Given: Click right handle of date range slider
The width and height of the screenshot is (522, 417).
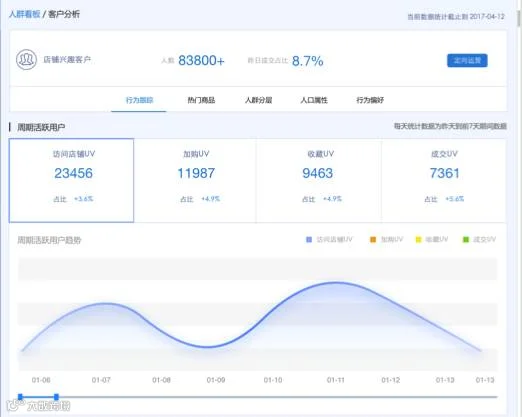Looking at the screenshot, I should 56,397.
